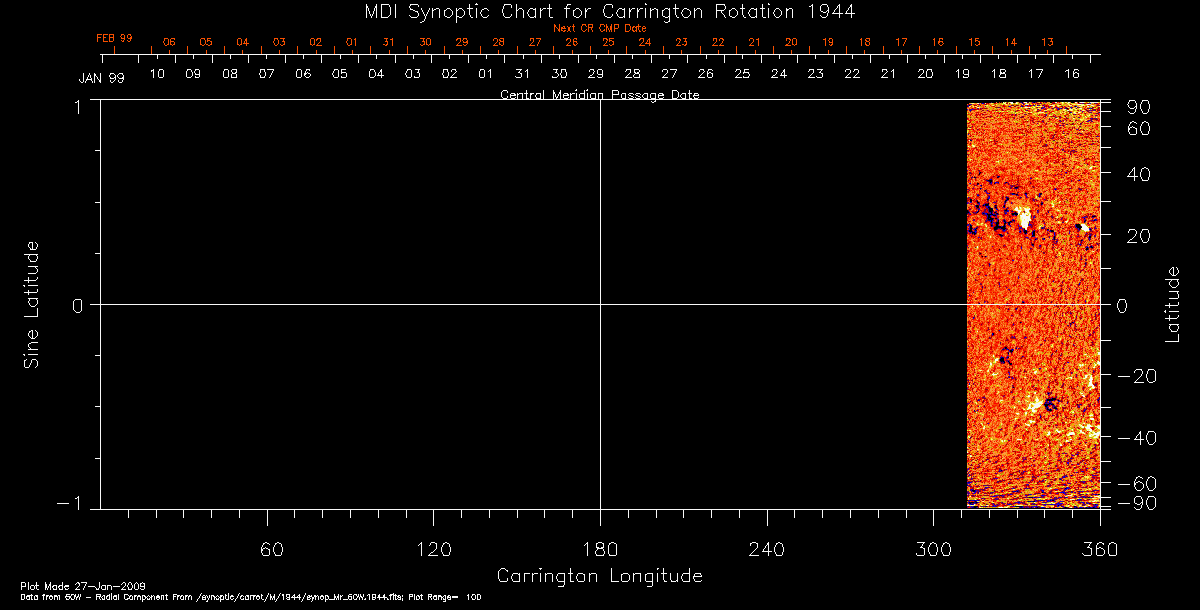Click the chart title mentioning Carrington Rotation 1944
The image size is (1200, 610).
[x=599, y=11]
